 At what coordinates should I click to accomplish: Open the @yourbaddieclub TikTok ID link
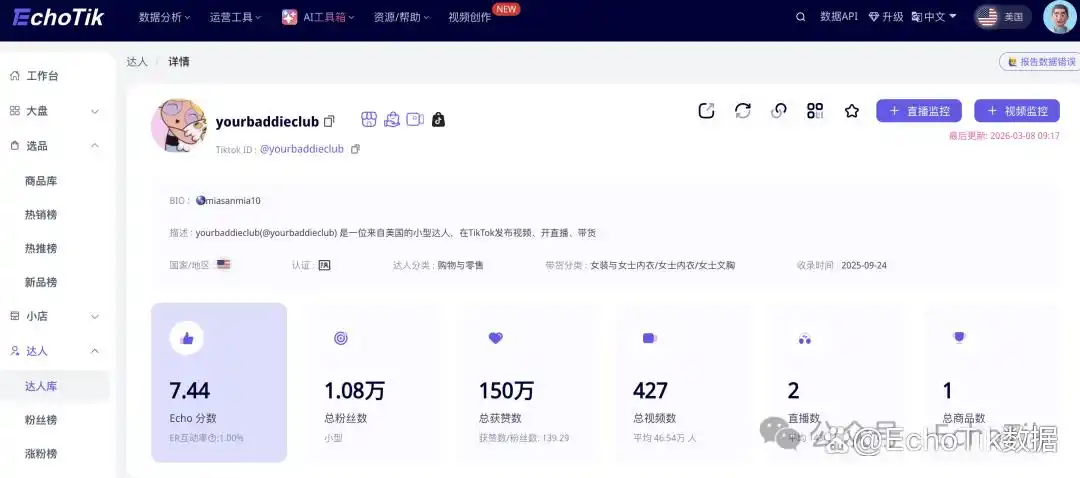coord(302,149)
